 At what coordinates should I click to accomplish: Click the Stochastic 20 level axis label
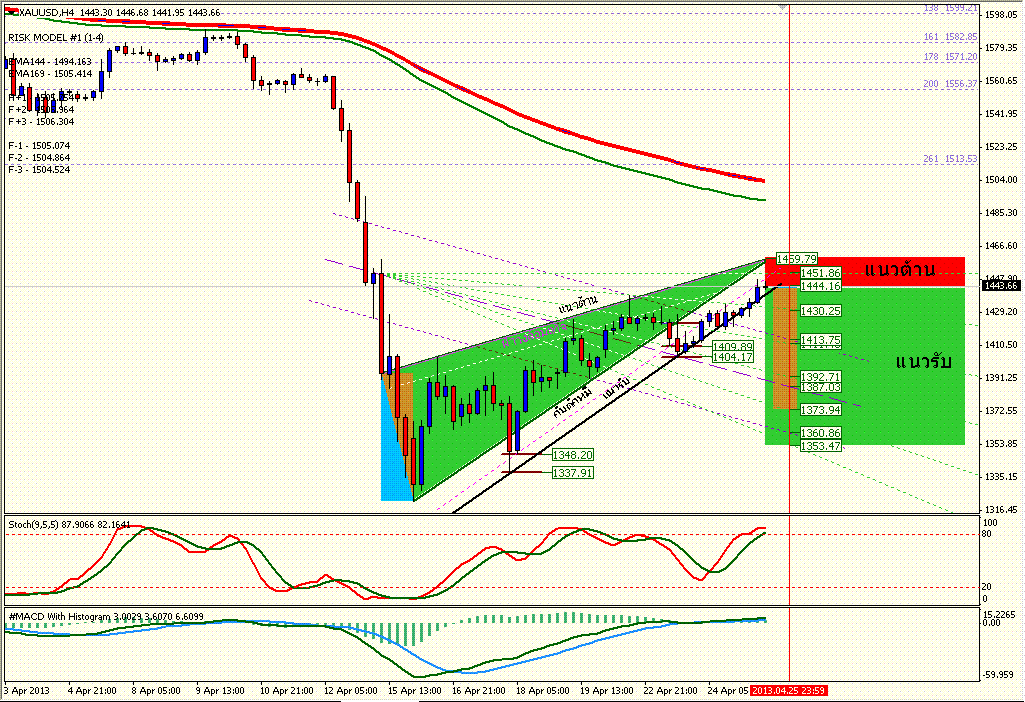[x=987, y=586]
